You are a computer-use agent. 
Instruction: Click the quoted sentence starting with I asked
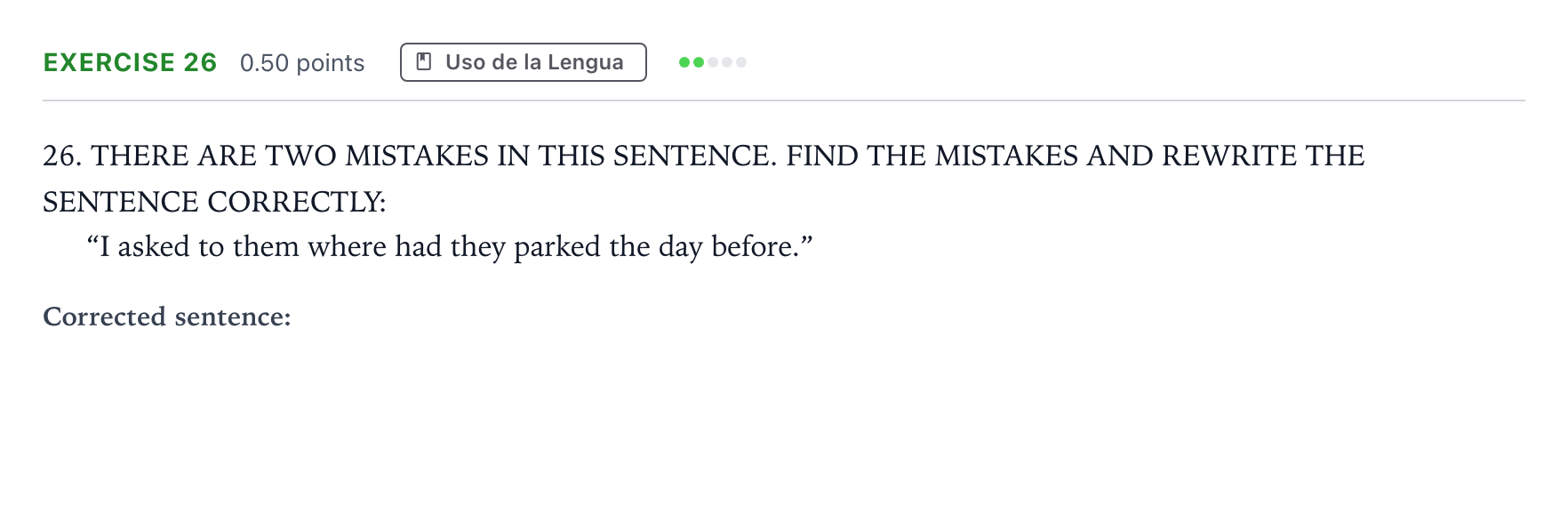coord(449,246)
